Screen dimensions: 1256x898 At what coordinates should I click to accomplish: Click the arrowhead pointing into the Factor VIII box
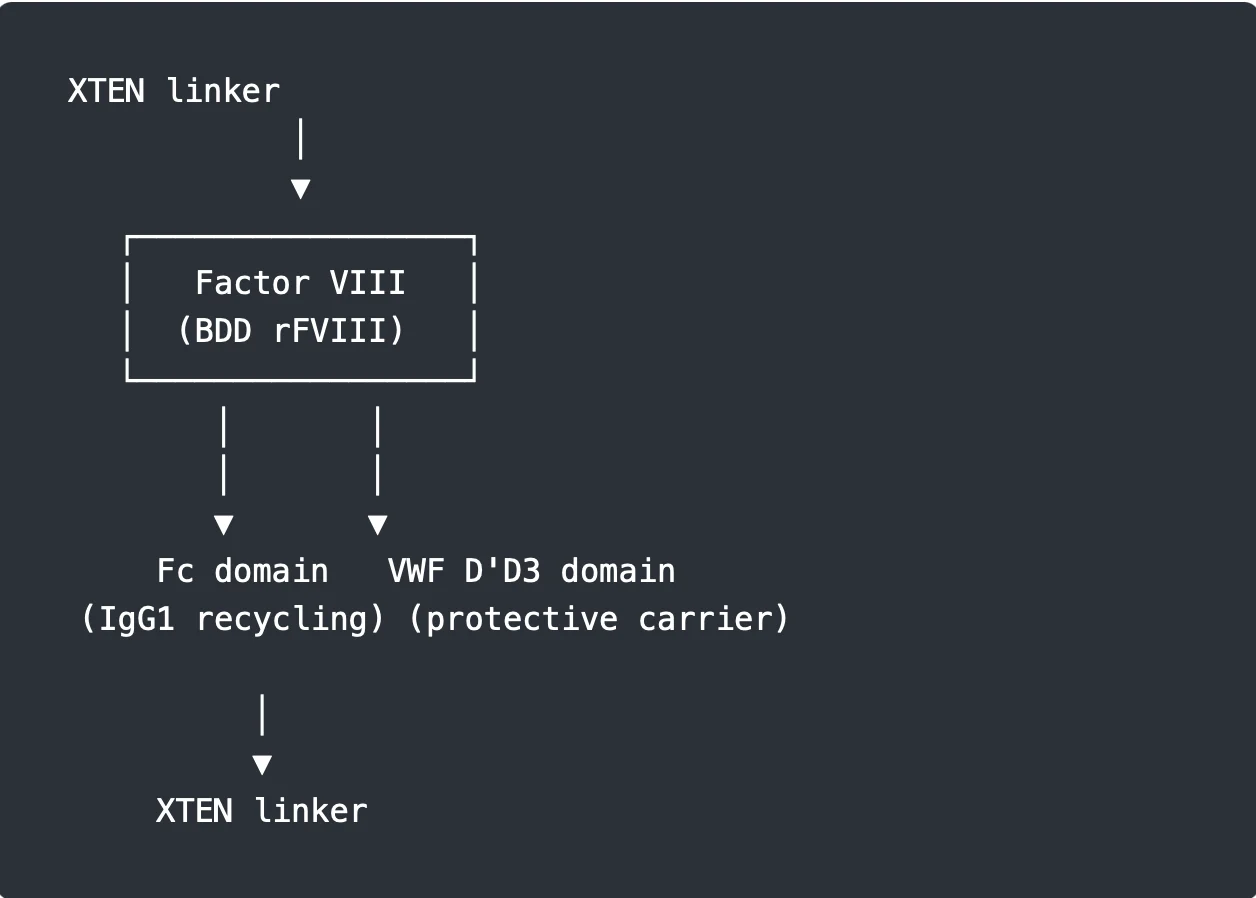pyautogui.click(x=300, y=188)
